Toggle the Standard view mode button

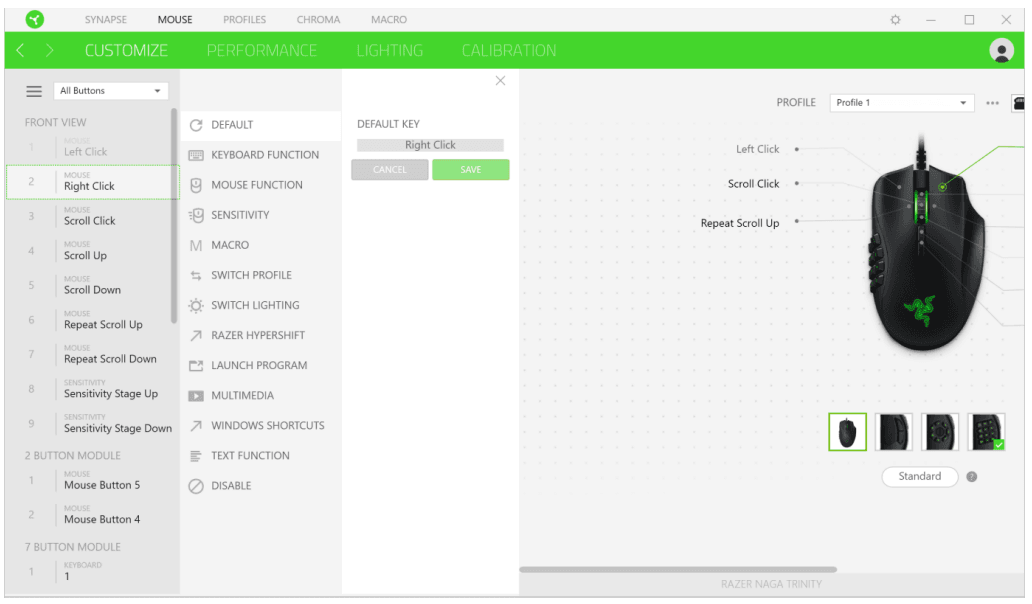[919, 477]
